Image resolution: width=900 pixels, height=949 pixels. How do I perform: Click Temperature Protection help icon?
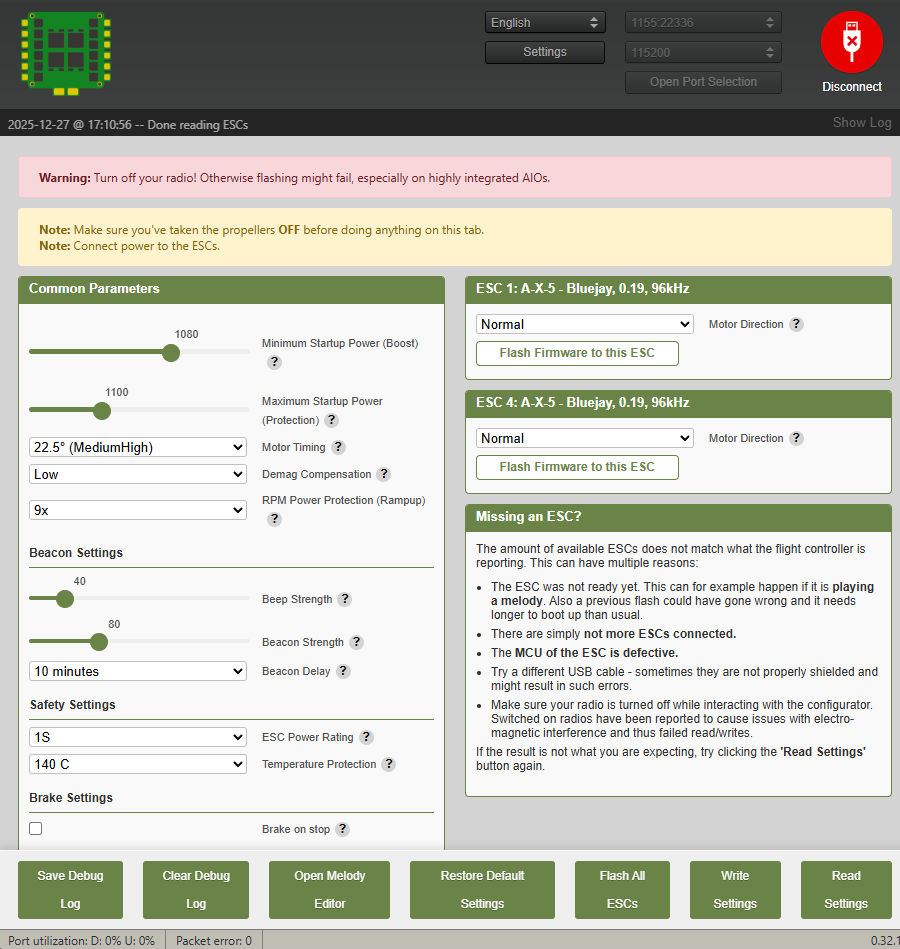(388, 765)
